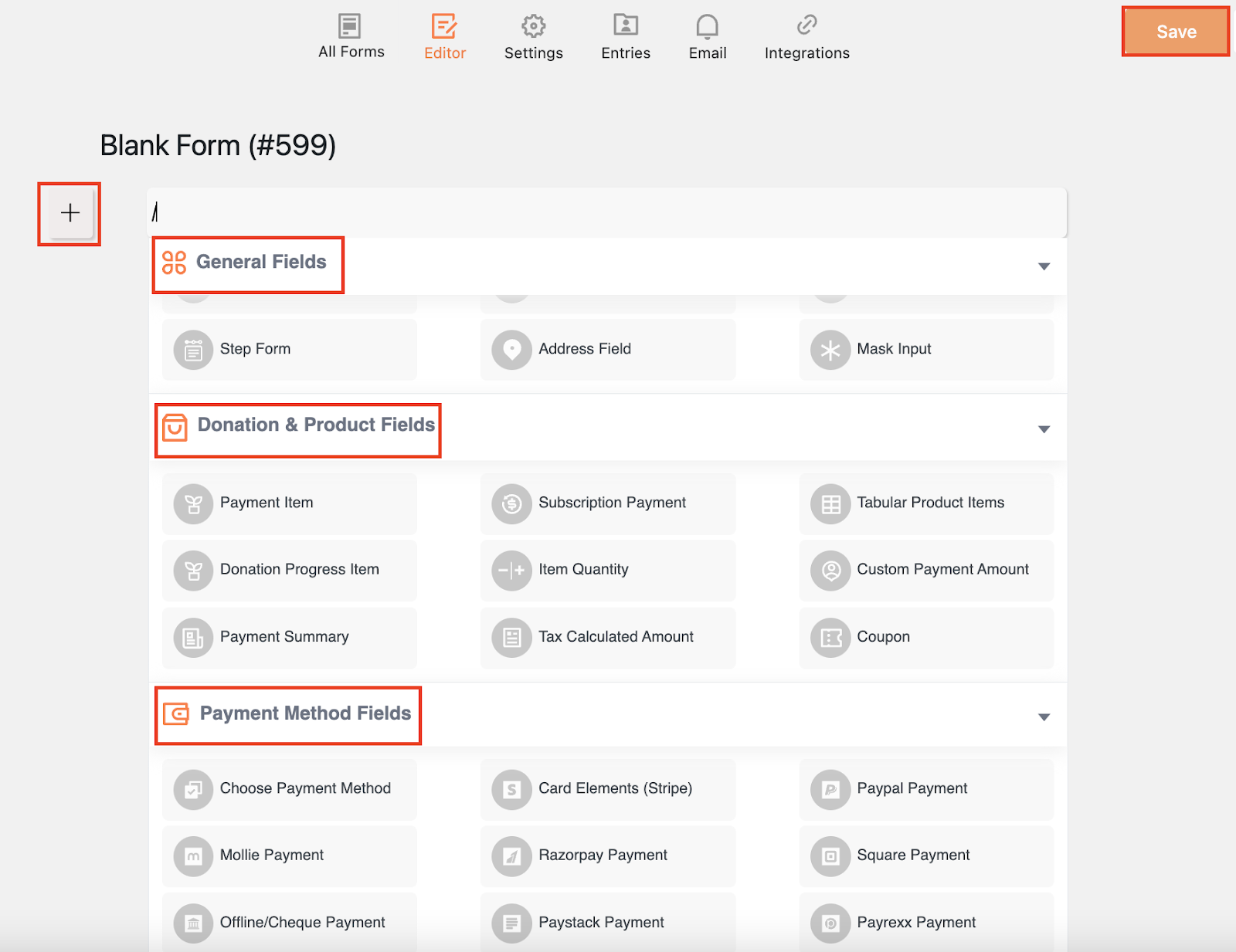Viewport: 1236px width, 952px height.
Task: Select the Payment Summary label
Action: click(x=284, y=636)
